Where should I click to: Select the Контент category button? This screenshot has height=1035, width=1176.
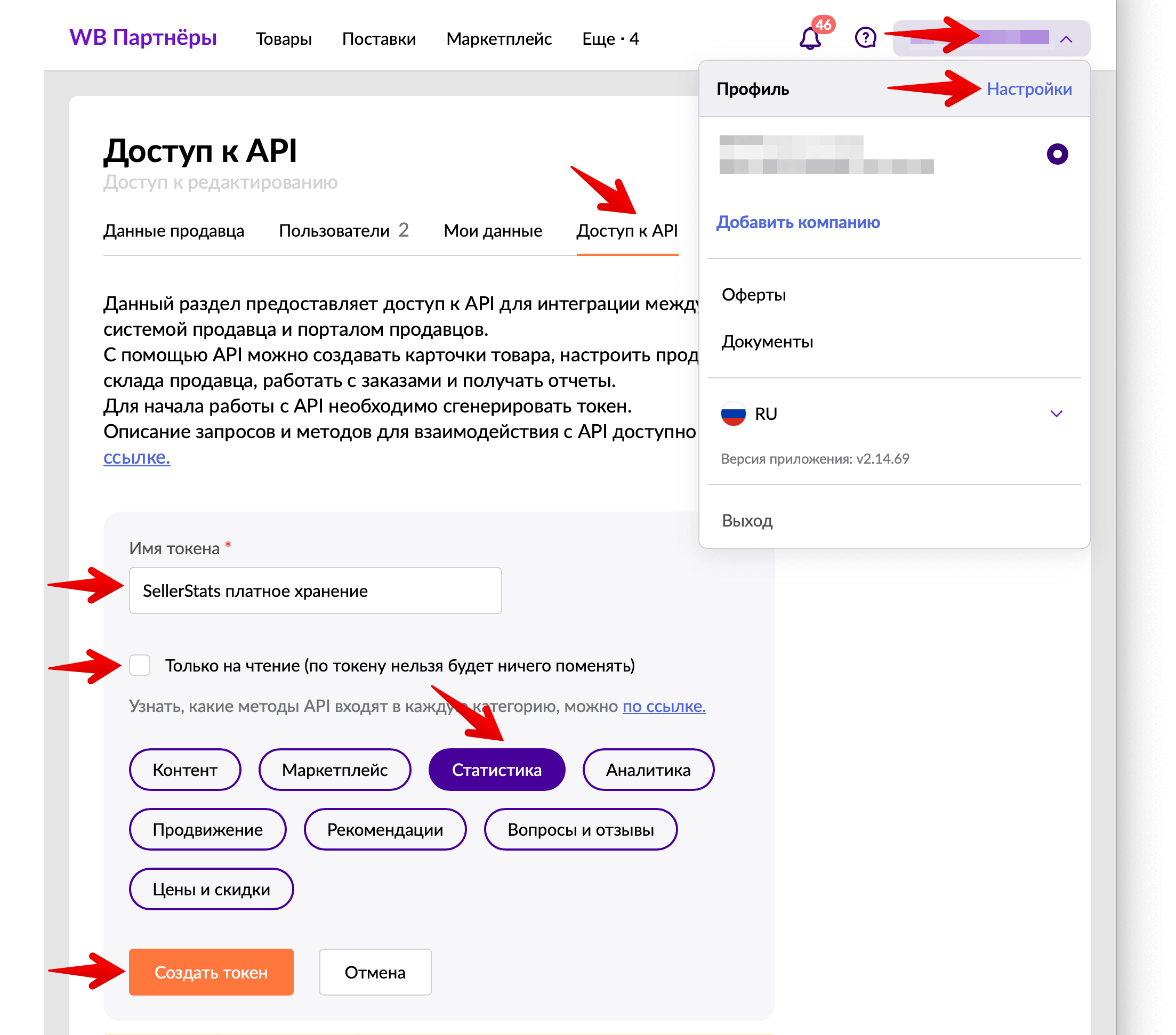pyautogui.click(x=185, y=770)
